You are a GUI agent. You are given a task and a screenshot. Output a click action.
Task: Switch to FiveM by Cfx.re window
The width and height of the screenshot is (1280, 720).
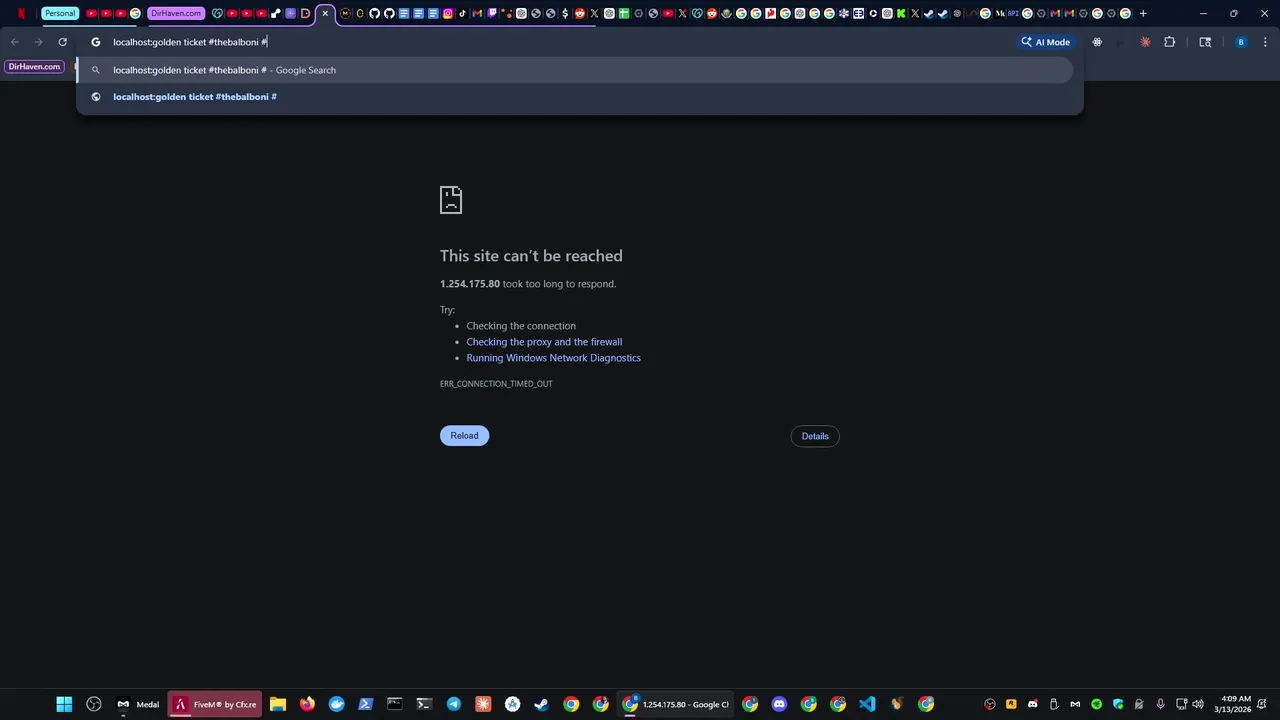coord(215,704)
